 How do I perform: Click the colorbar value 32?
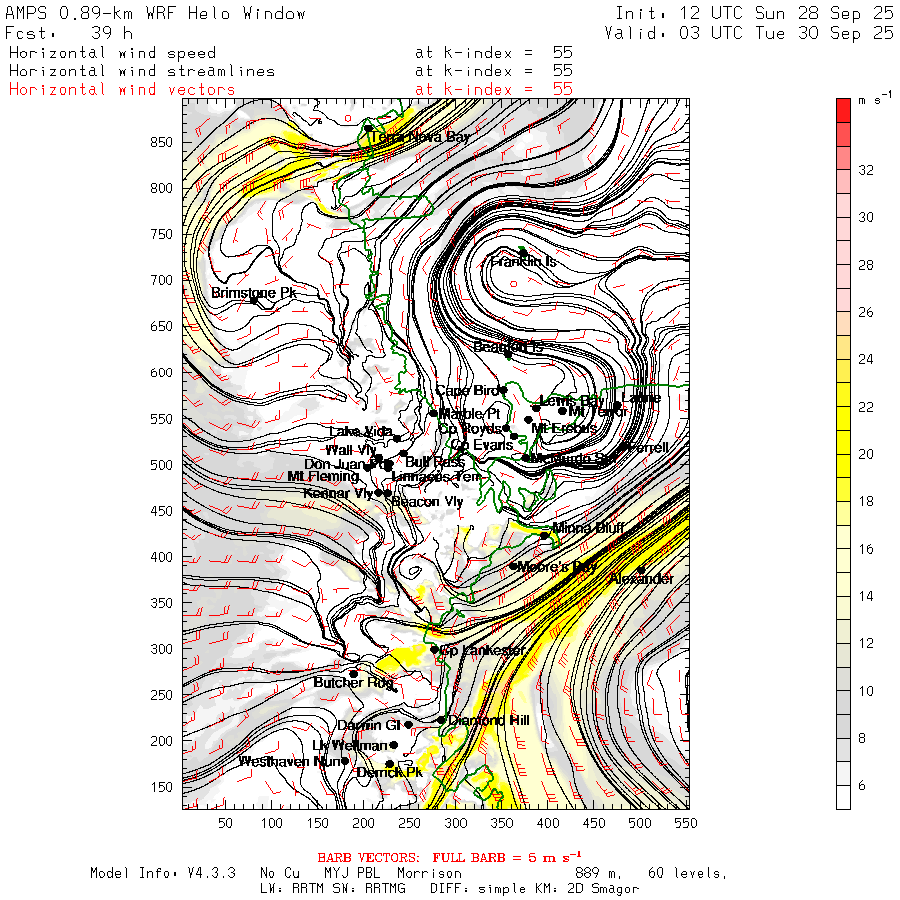866,170
